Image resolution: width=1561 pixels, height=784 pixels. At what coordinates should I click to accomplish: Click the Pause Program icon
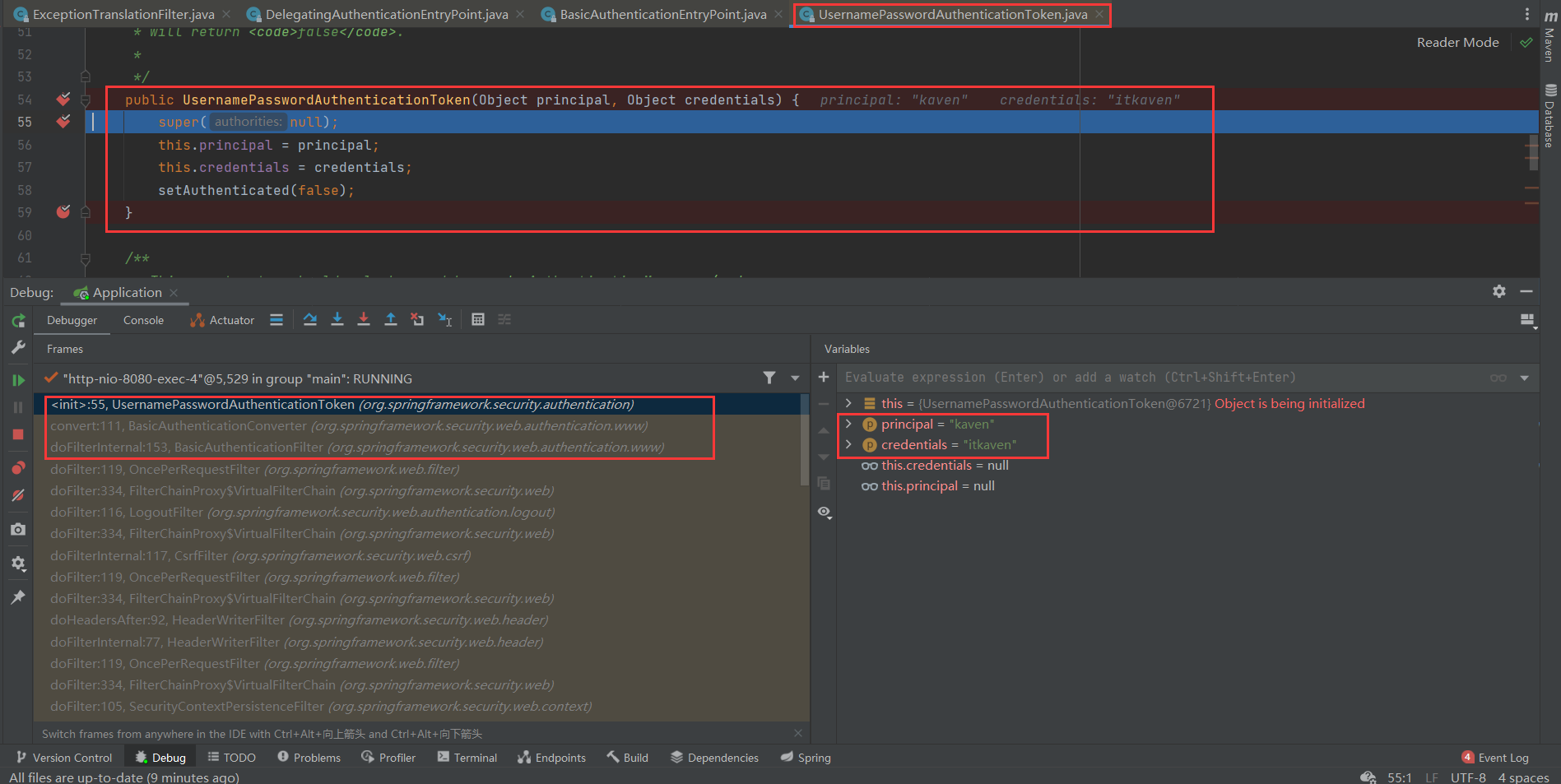click(18, 407)
